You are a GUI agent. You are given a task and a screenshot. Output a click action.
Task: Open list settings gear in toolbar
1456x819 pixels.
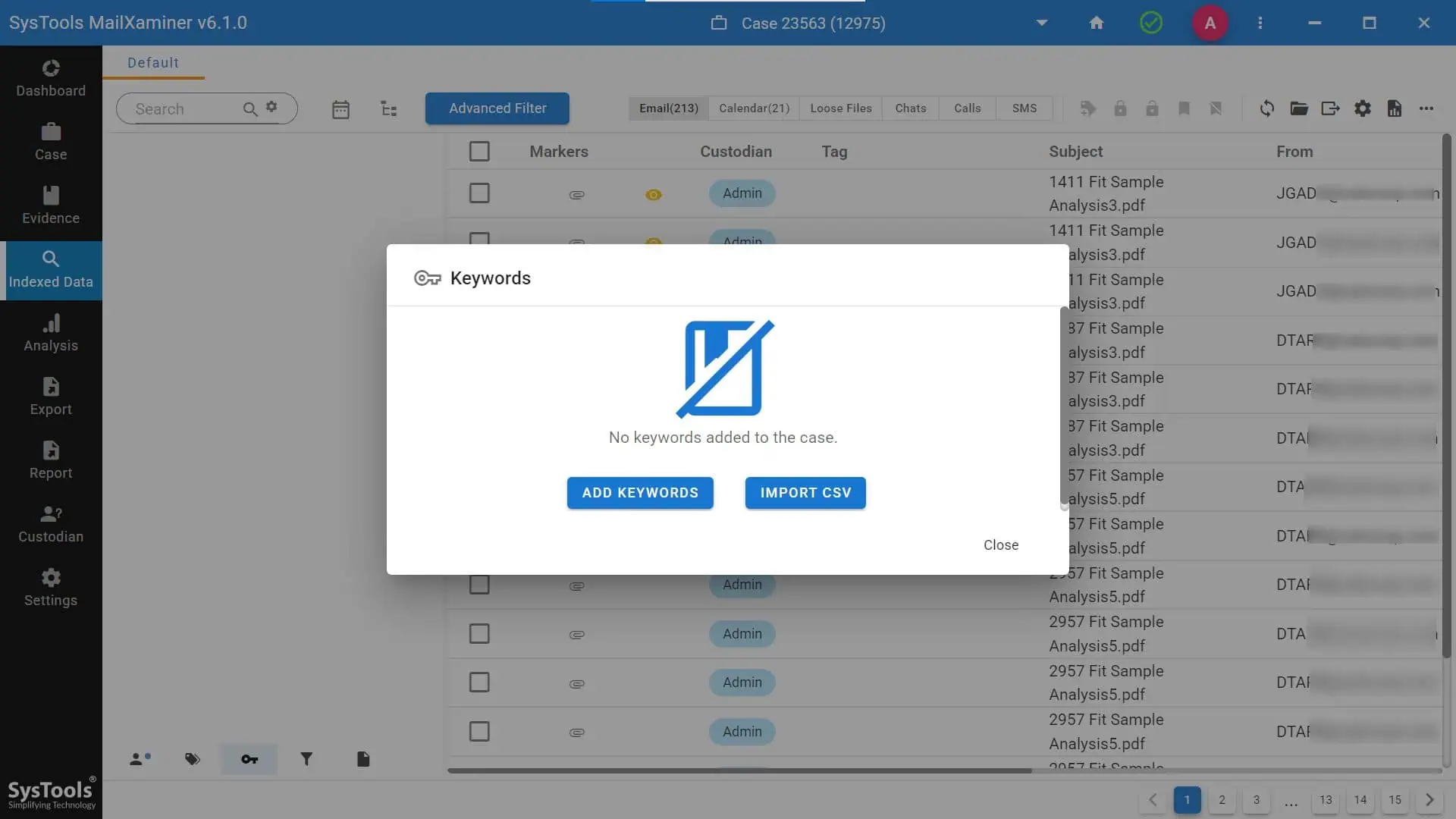[1363, 108]
